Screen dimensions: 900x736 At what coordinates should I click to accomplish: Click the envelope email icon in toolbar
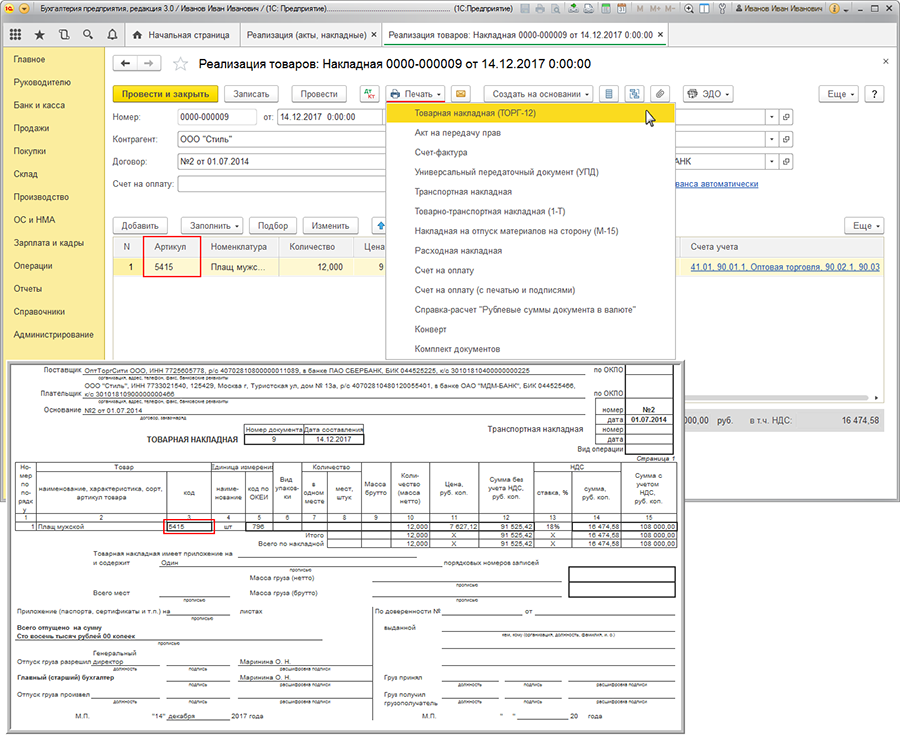tap(461, 94)
